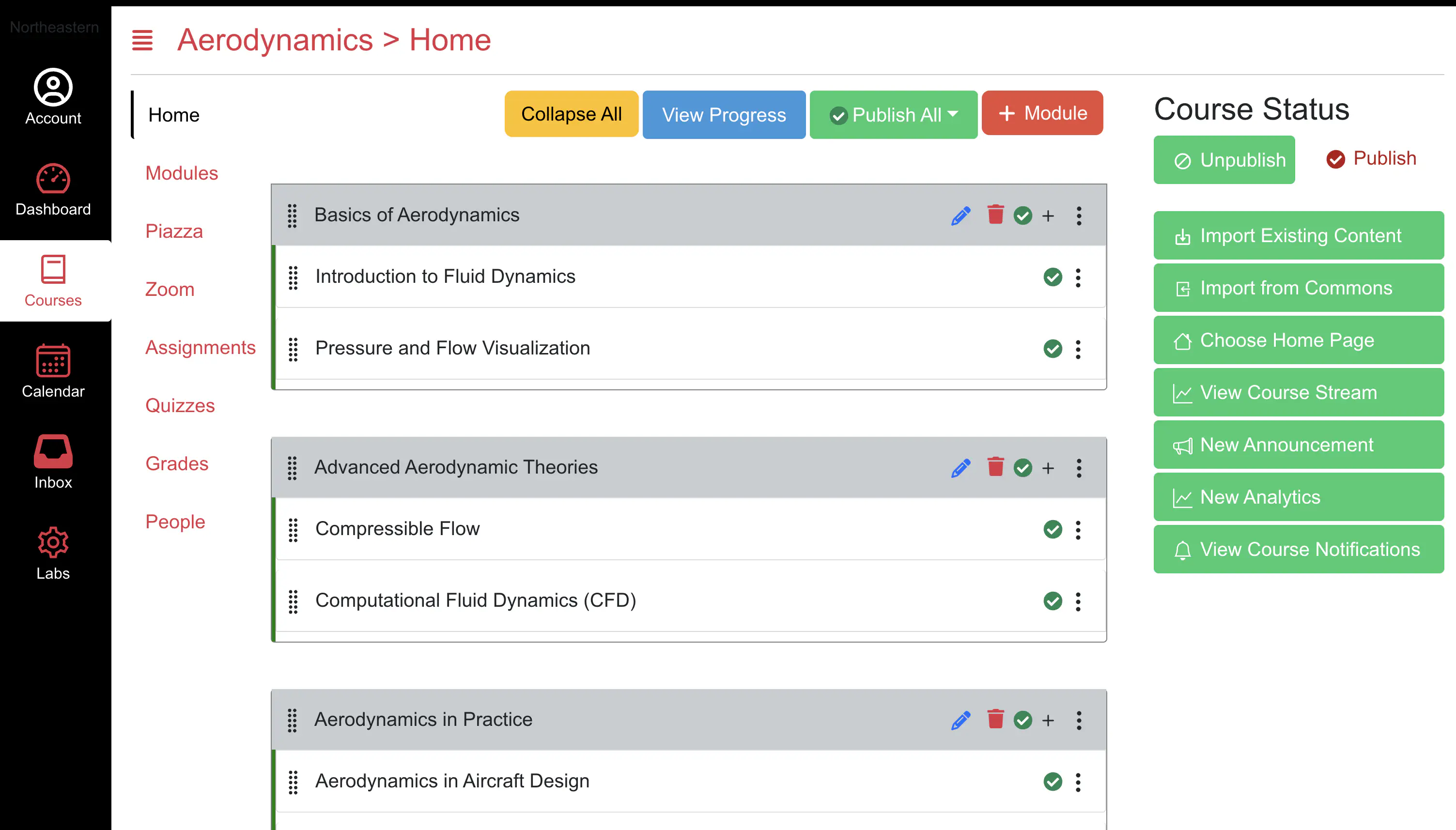Toggle publish status of Pressure and Flow Visualization
Viewport: 1456px width, 830px height.
click(x=1053, y=348)
